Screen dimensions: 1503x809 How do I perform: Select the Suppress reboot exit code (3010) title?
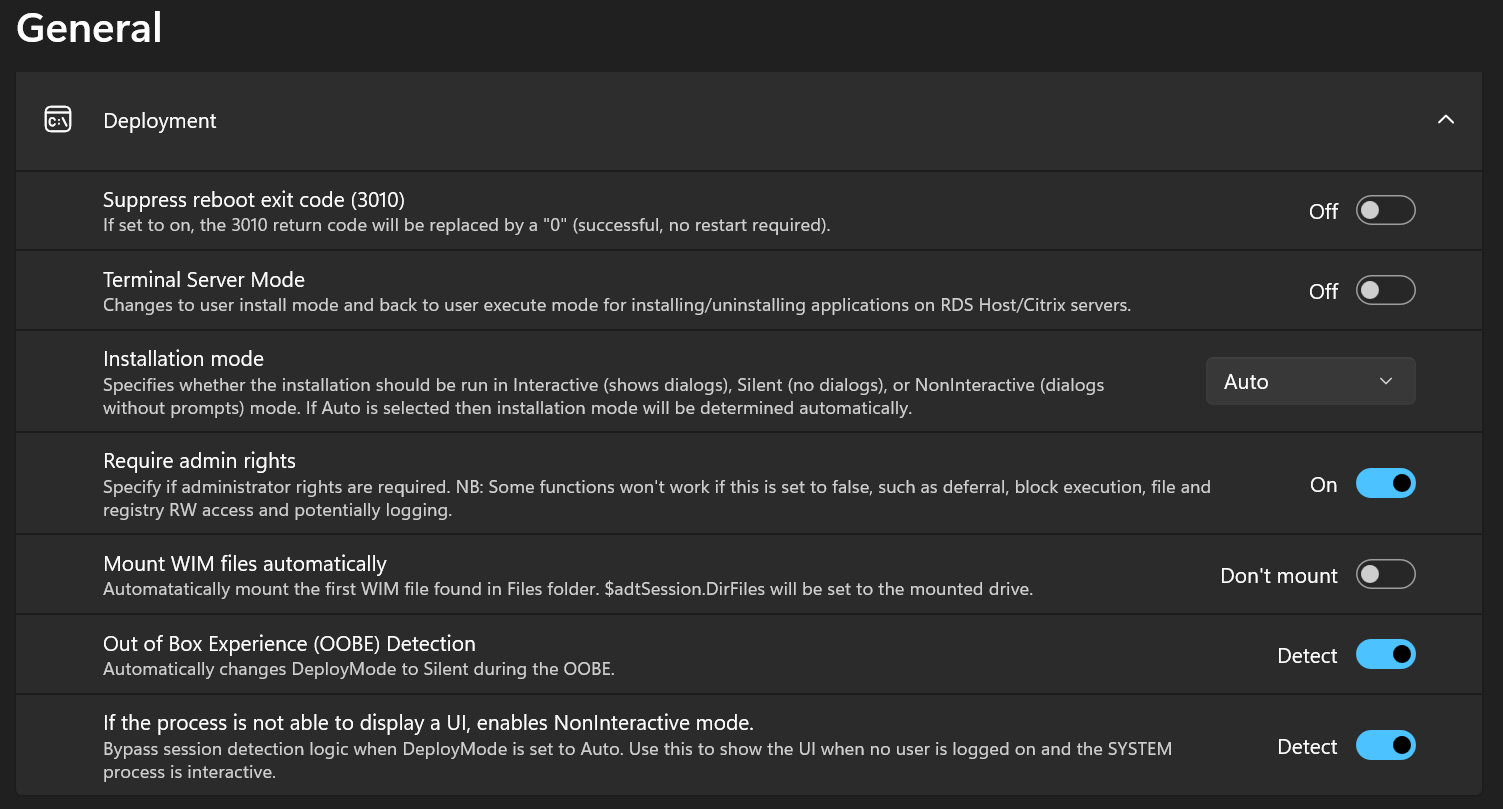coord(254,199)
